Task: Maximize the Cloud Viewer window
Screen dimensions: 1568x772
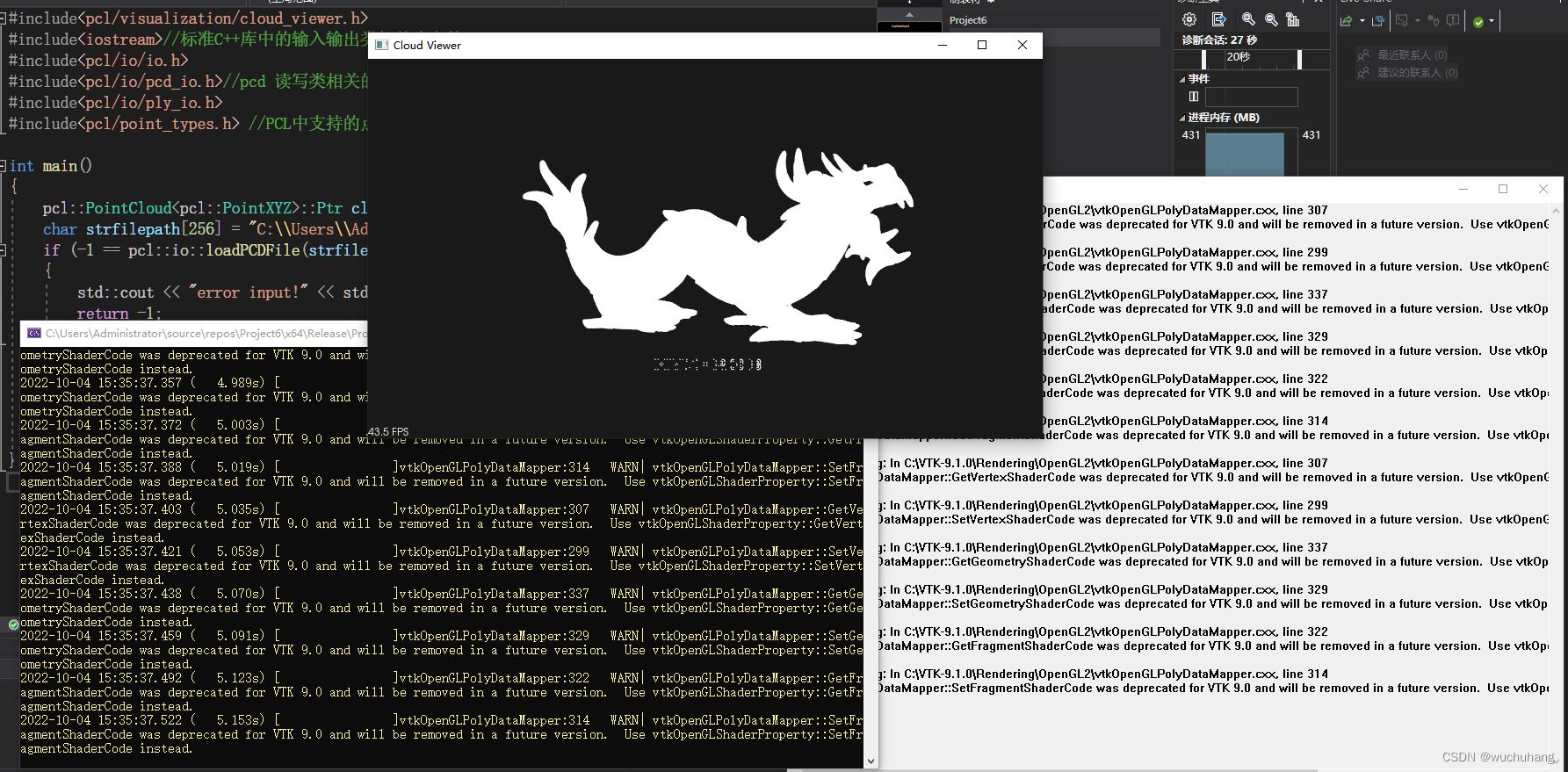Action: pyautogui.click(x=982, y=45)
